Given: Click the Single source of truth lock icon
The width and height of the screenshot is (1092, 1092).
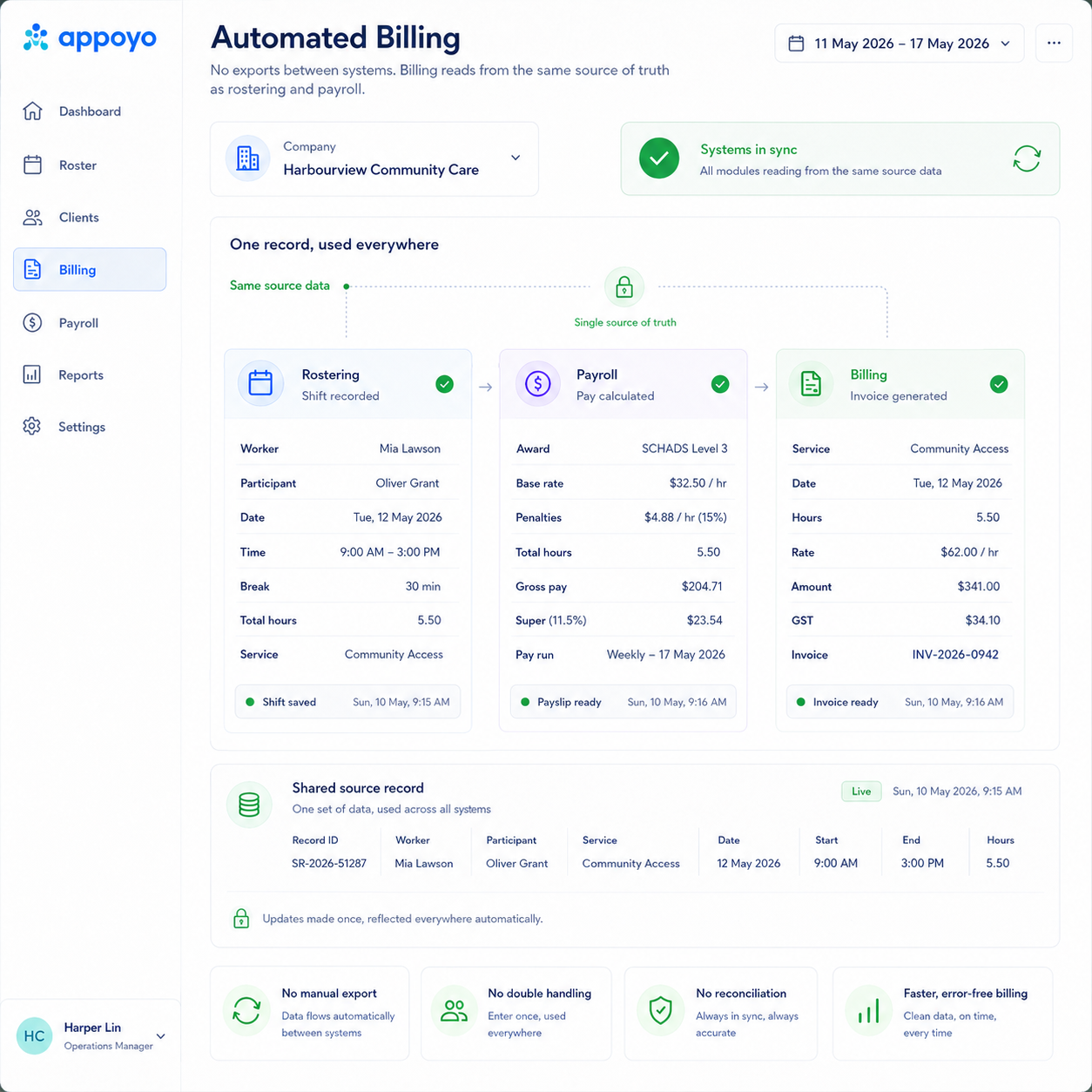Looking at the screenshot, I should pos(624,287).
